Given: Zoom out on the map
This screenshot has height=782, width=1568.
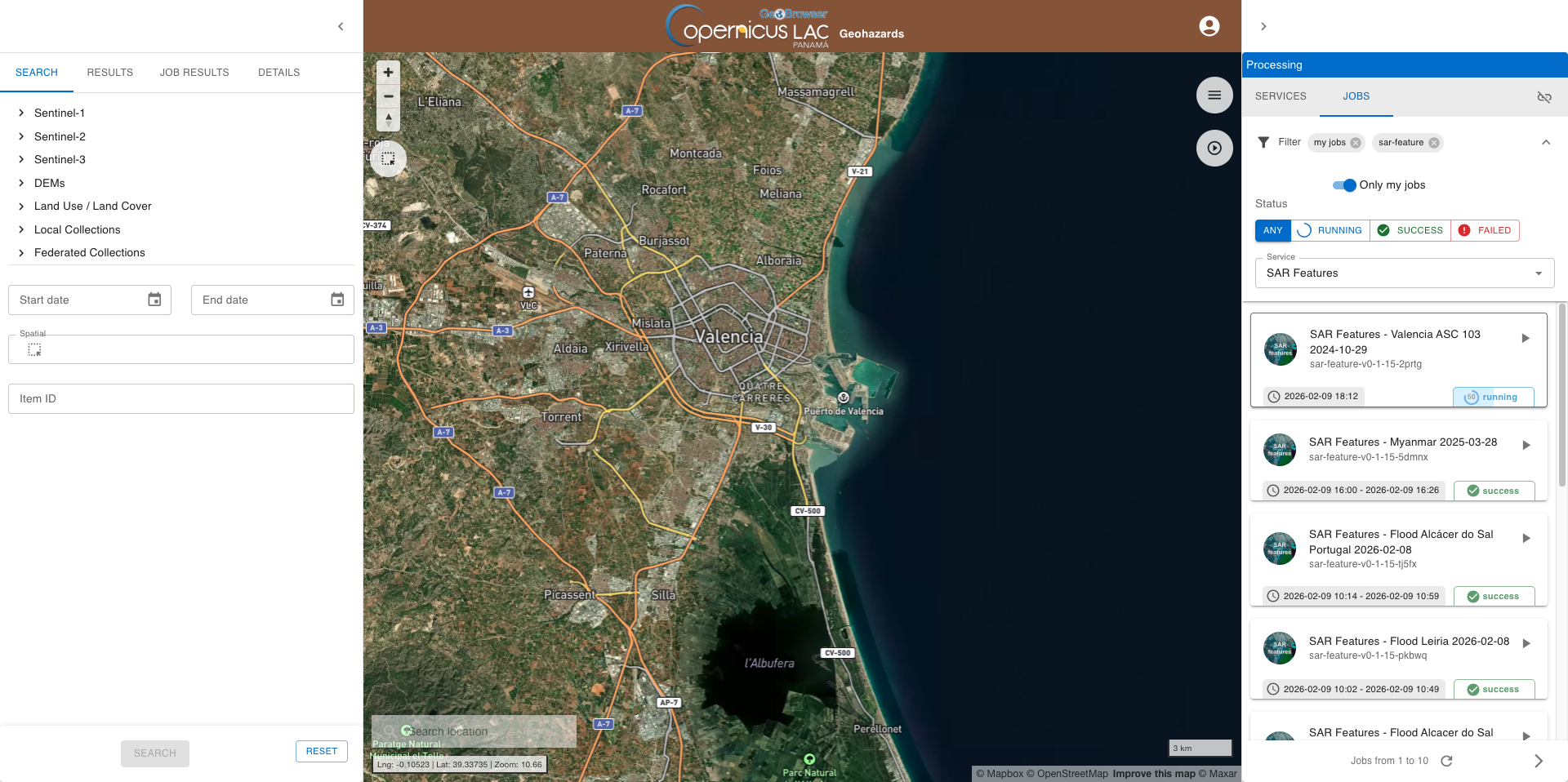Looking at the screenshot, I should coord(389,96).
